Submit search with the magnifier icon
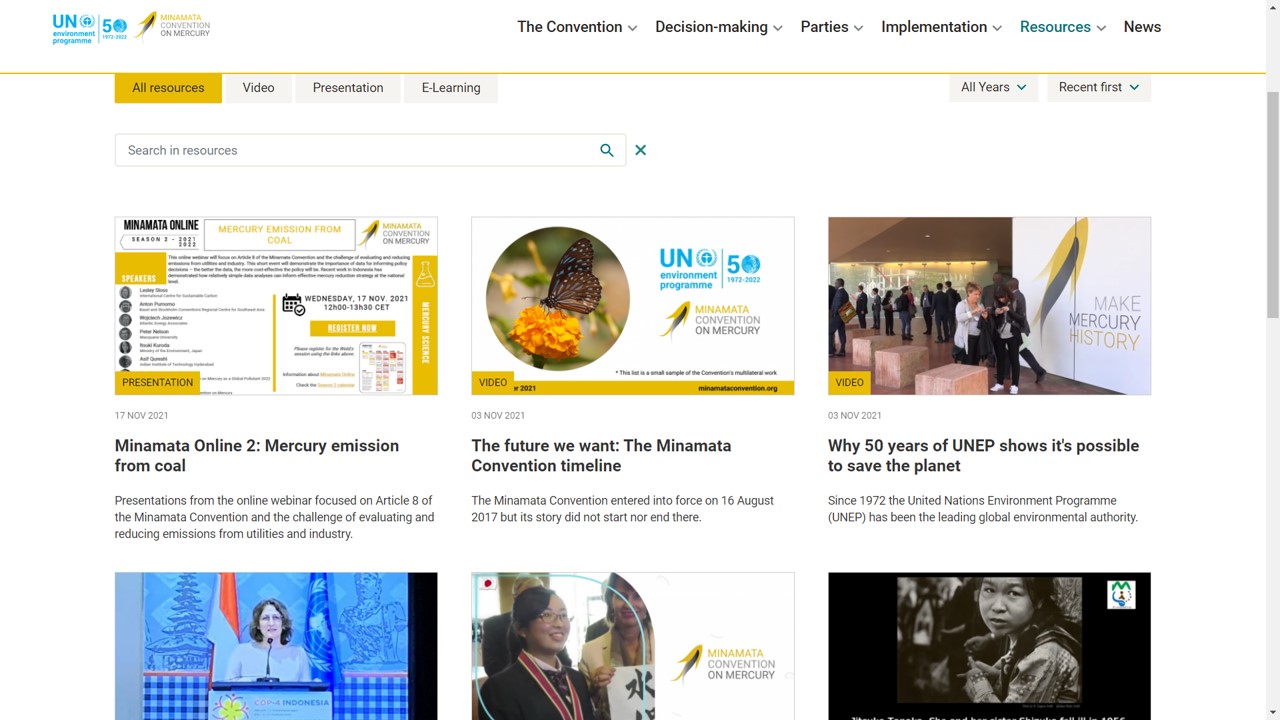This screenshot has height=720, width=1280. coord(606,150)
